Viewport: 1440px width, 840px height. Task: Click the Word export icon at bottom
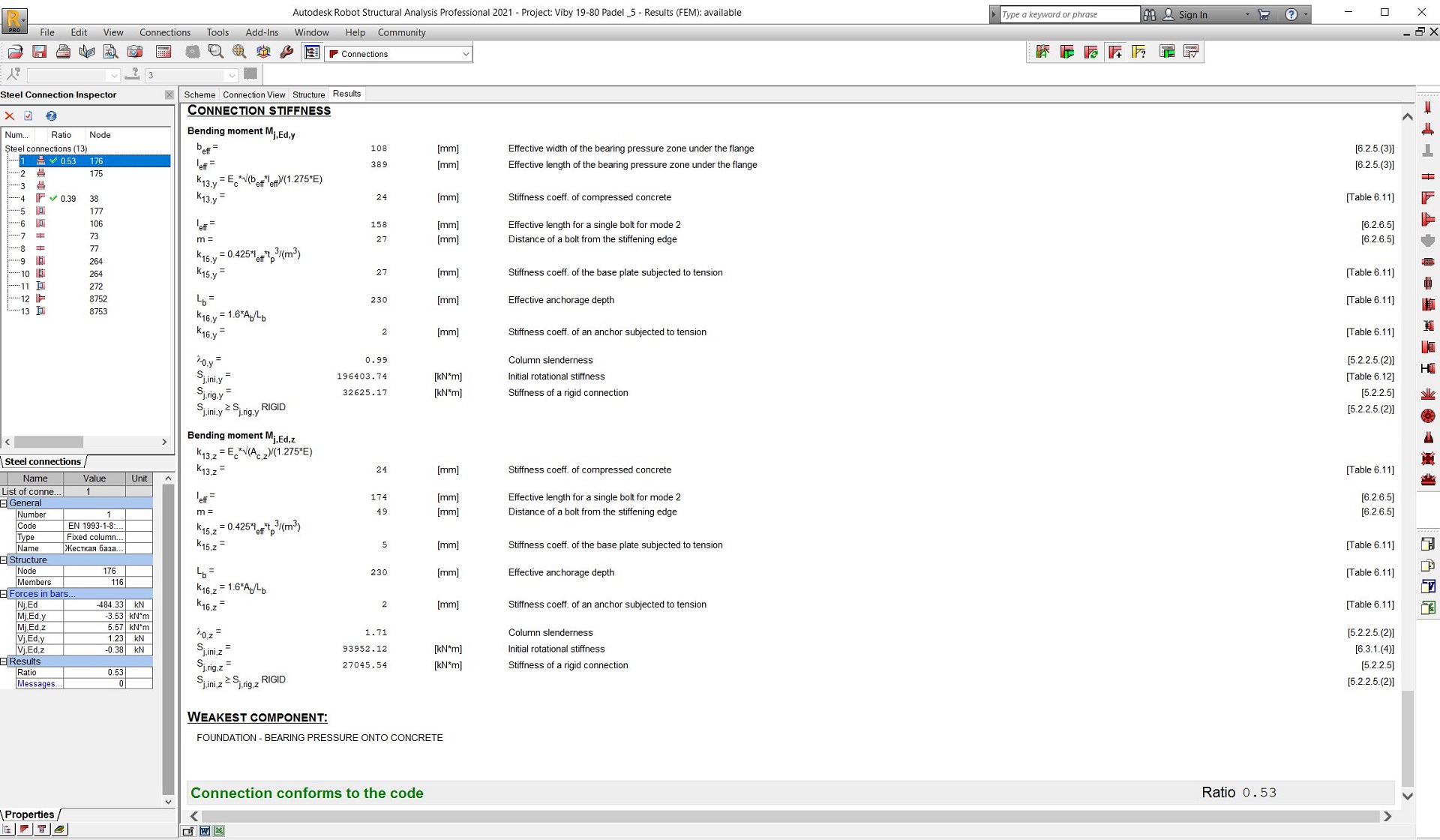[x=204, y=831]
